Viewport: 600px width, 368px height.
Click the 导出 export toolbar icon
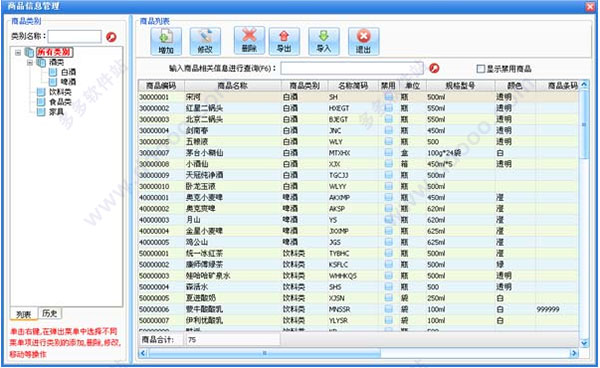coord(284,41)
